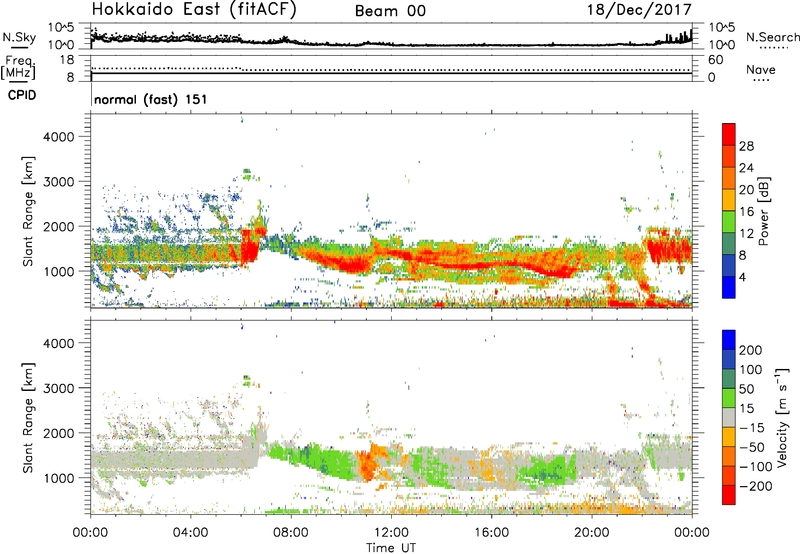Click the "20" power colorbar label
Screen dimensions: 800x554
[746, 190]
